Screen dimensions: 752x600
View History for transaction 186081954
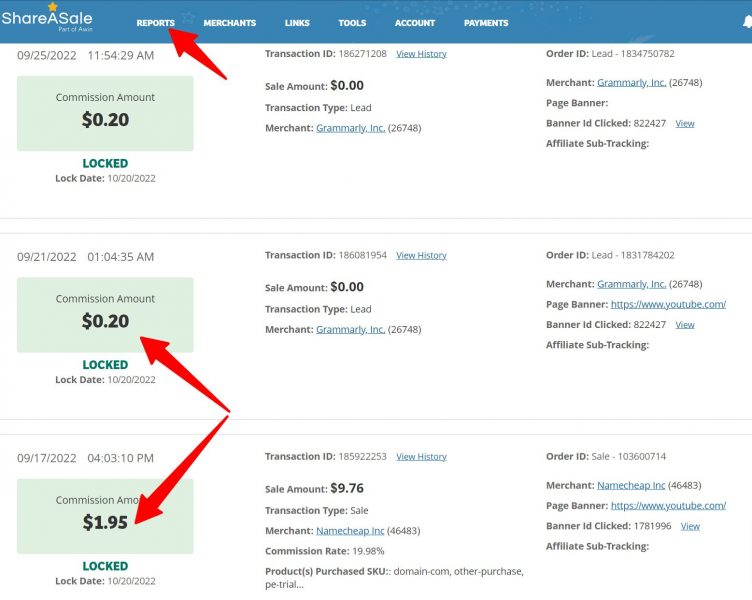click(x=421, y=255)
